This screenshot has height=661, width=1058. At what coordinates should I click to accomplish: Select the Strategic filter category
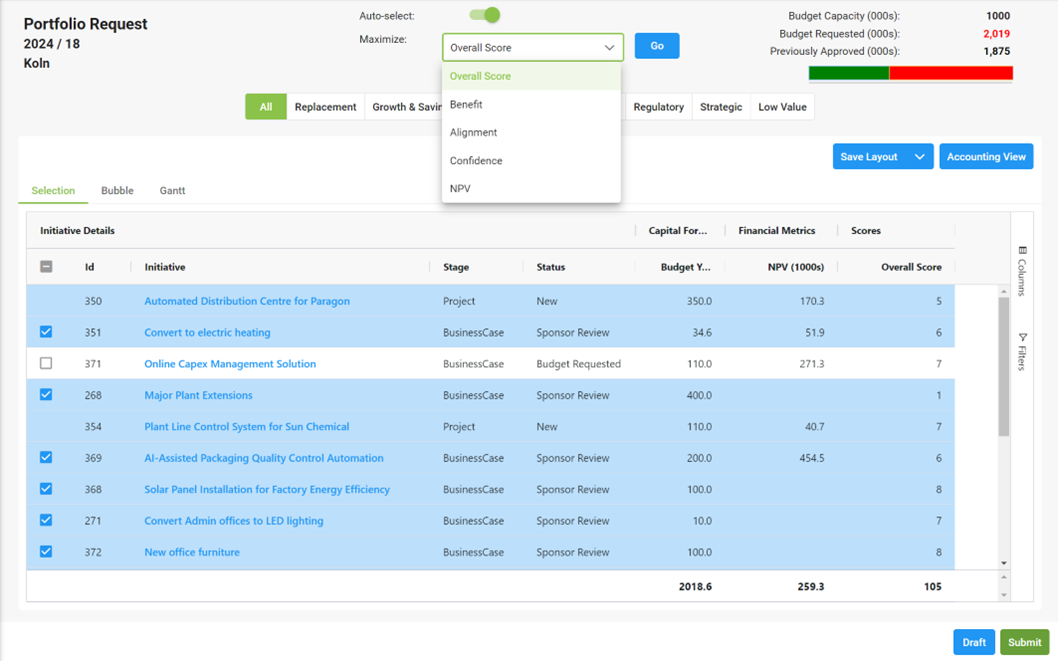pos(720,106)
